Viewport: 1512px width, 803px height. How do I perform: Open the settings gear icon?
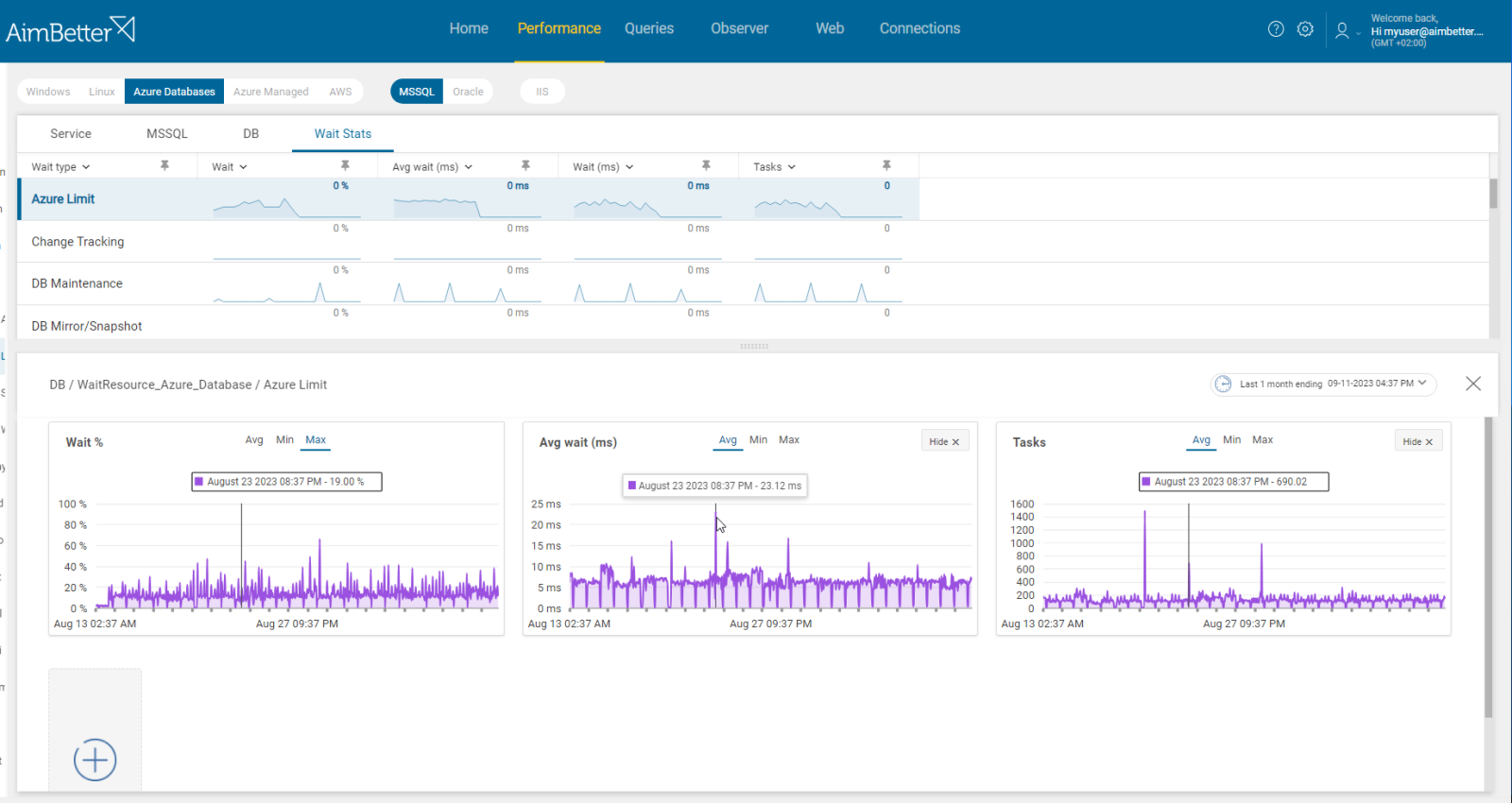pyautogui.click(x=1305, y=29)
